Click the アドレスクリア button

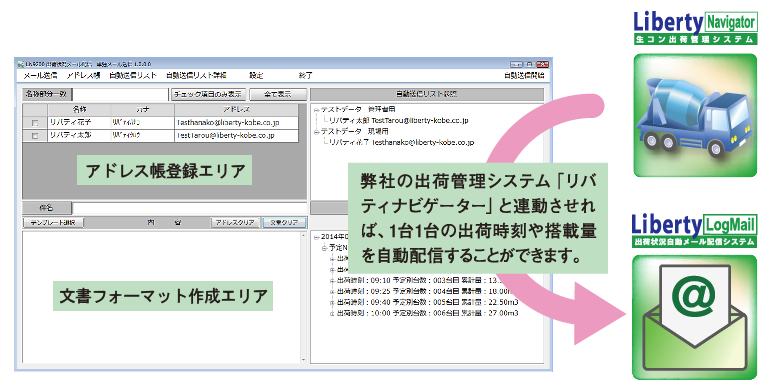[235, 223]
